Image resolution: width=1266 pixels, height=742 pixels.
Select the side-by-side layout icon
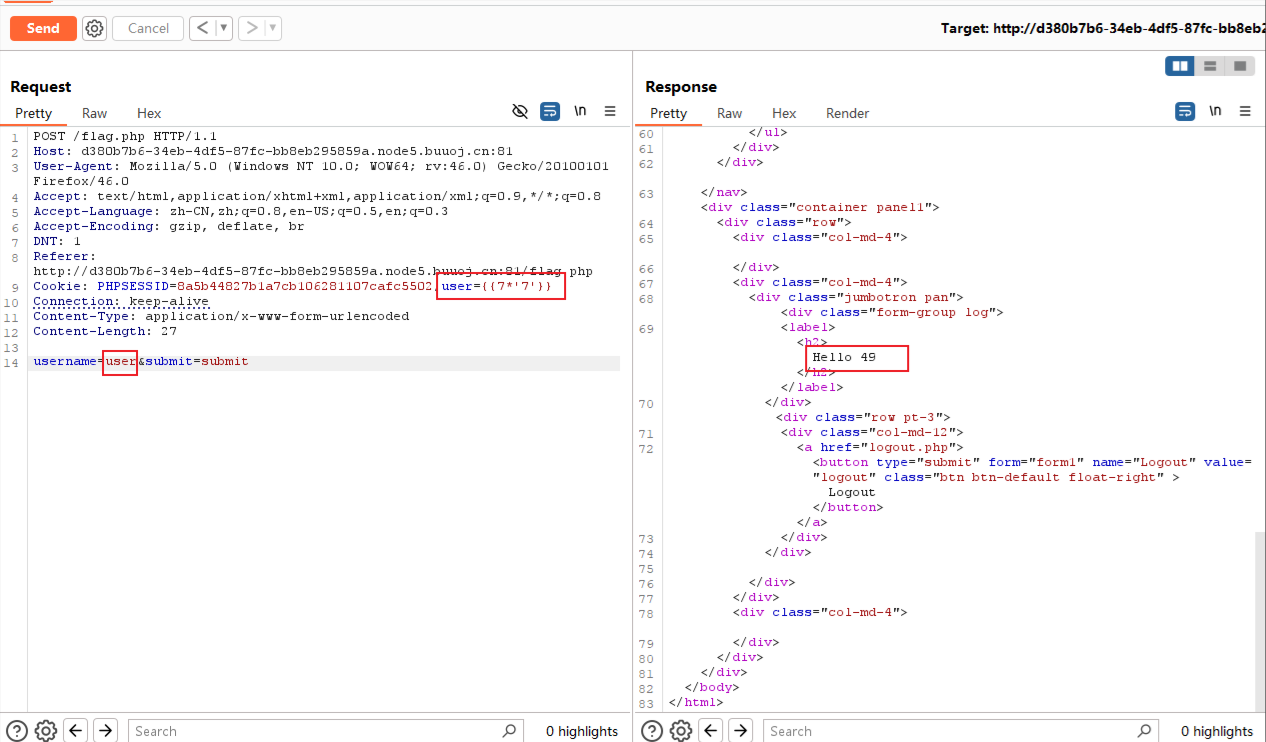click(x=1180, y=66)
